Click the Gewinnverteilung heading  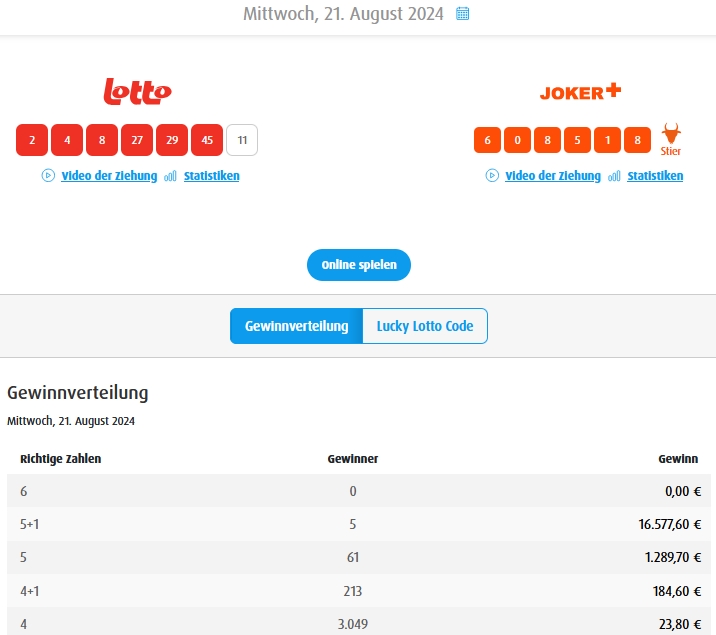(78, 393)
